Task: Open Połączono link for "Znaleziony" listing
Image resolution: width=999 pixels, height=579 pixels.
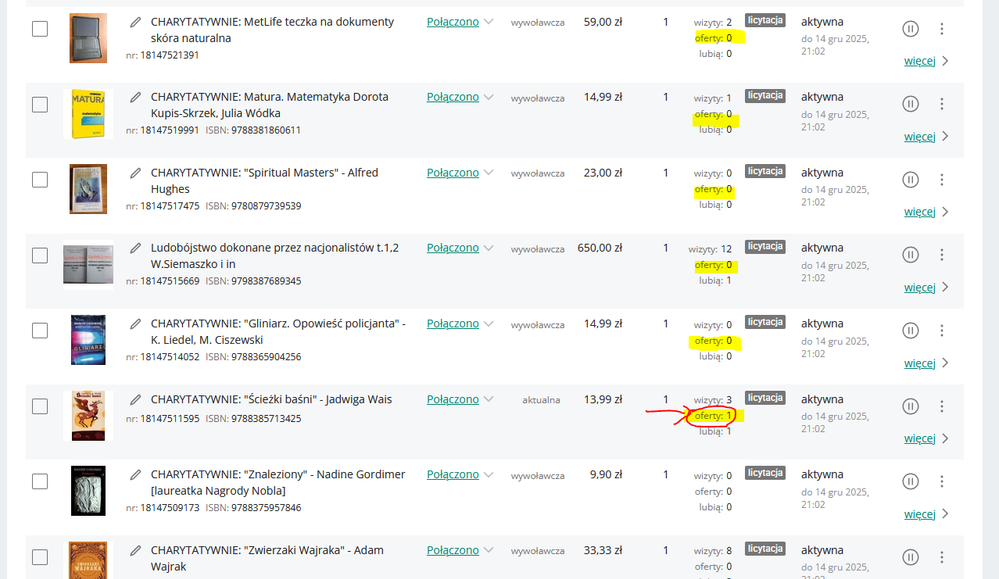Action: click(453, 475)
